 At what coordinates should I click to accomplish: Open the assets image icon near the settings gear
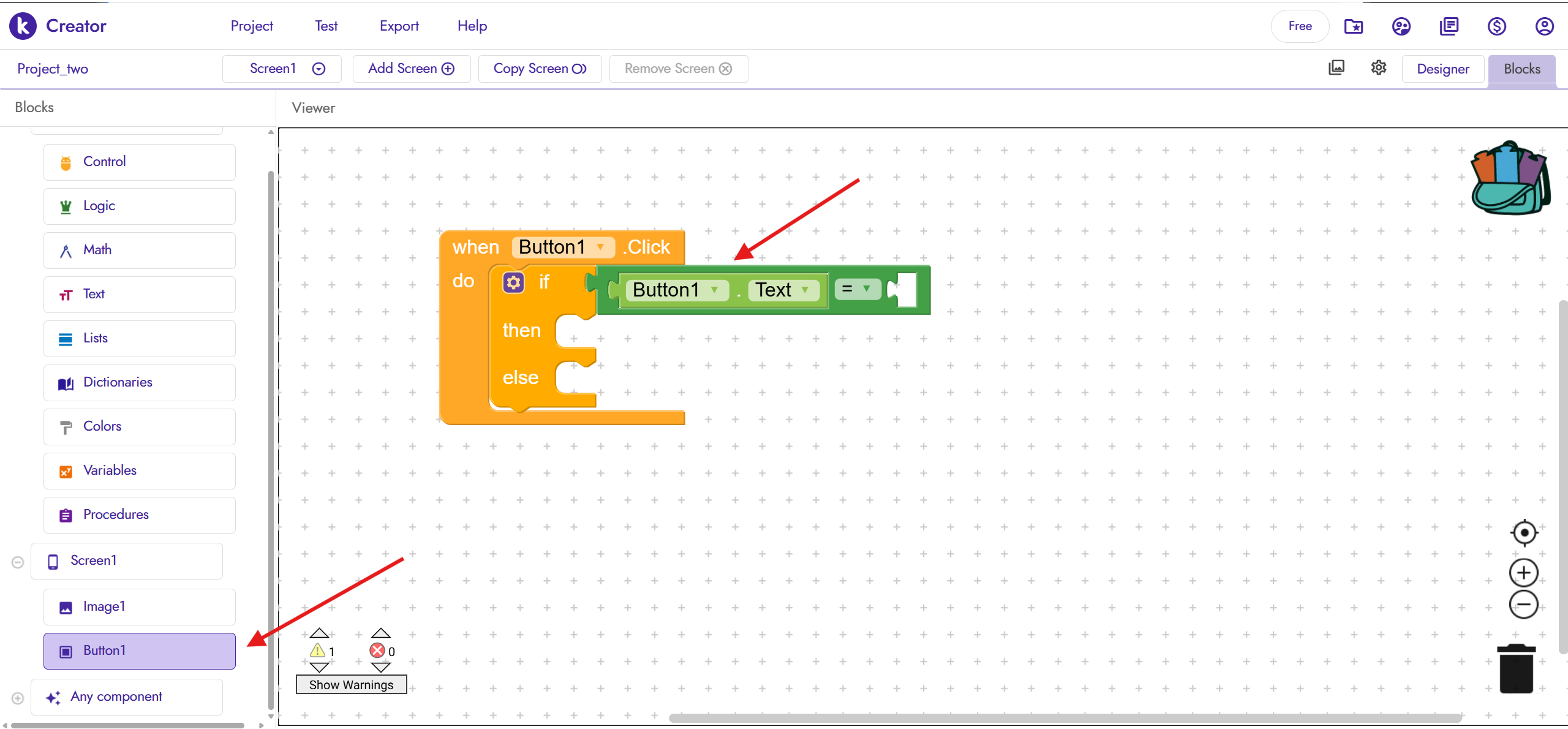click(1336, 68)
